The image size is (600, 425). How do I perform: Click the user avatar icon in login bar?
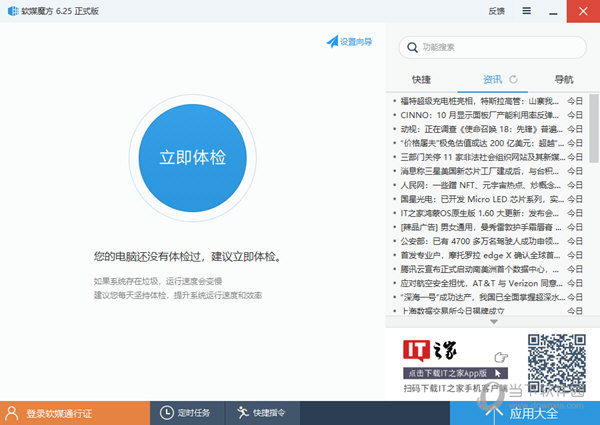tap(12, 413)
